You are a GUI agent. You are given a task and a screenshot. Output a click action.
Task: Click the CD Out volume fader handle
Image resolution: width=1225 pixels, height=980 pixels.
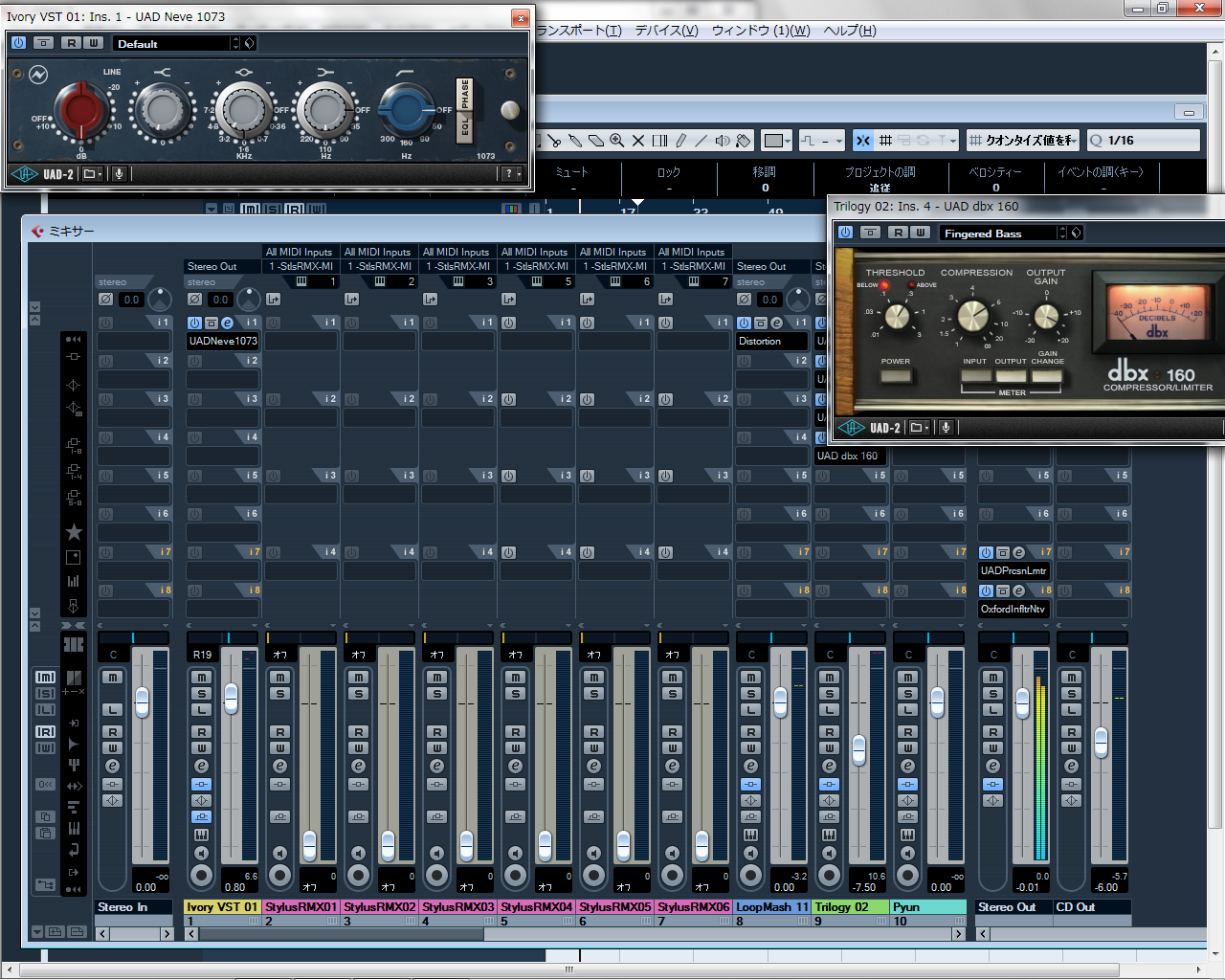[1101, 742]
